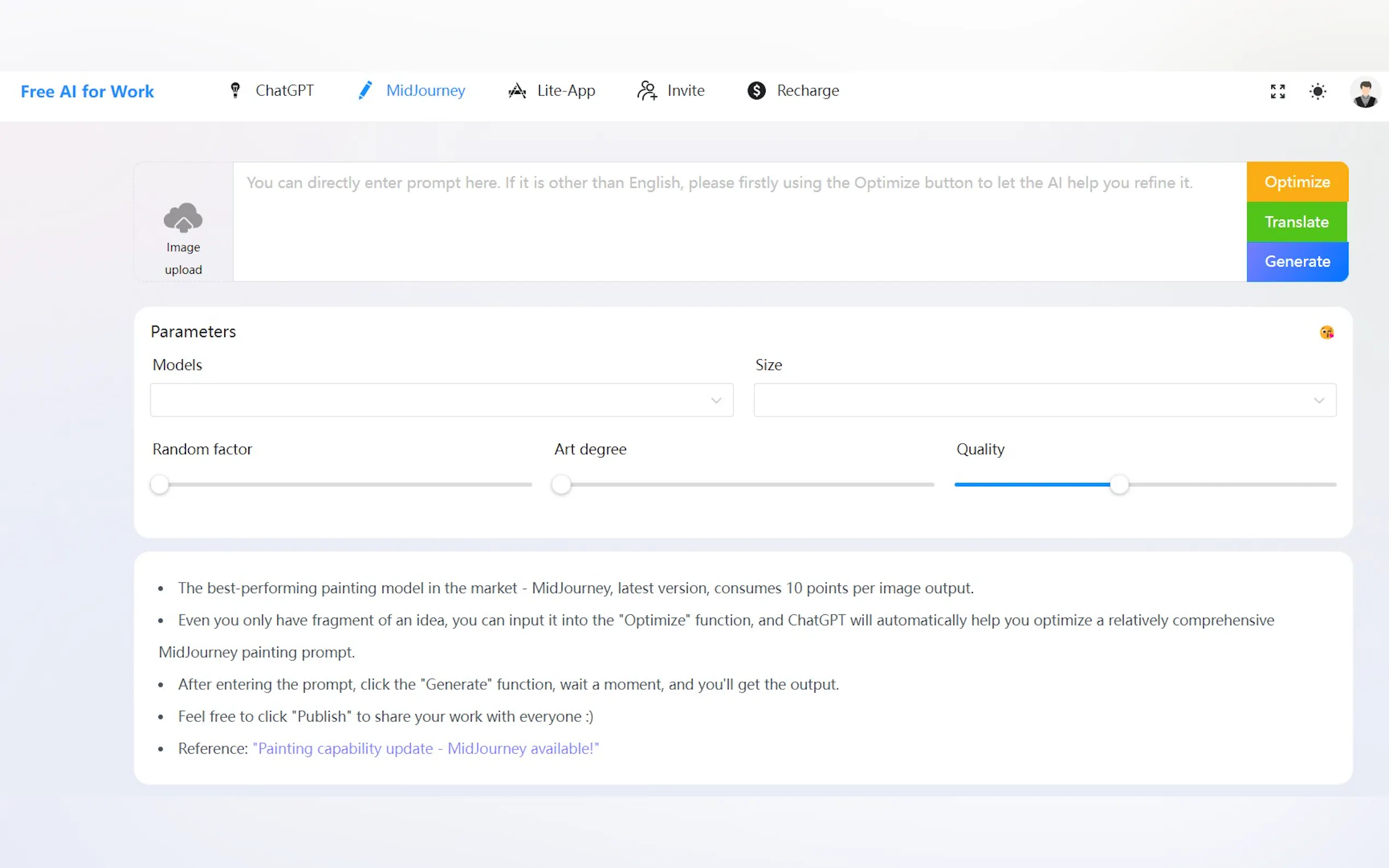Click the Recharge dollar coin icon
Screen dimensions: 1389x868
tap(756, 91)
